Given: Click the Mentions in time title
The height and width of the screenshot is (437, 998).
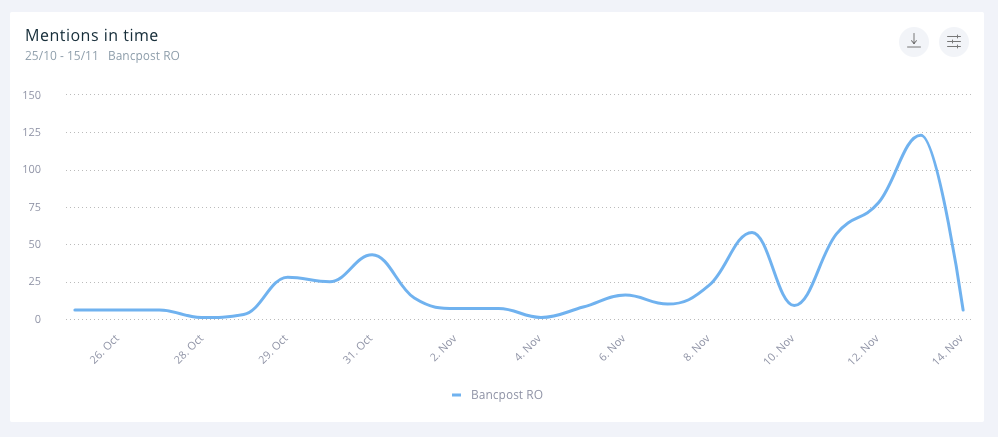Looking at the screenshot, I should [x=92, y=35].
